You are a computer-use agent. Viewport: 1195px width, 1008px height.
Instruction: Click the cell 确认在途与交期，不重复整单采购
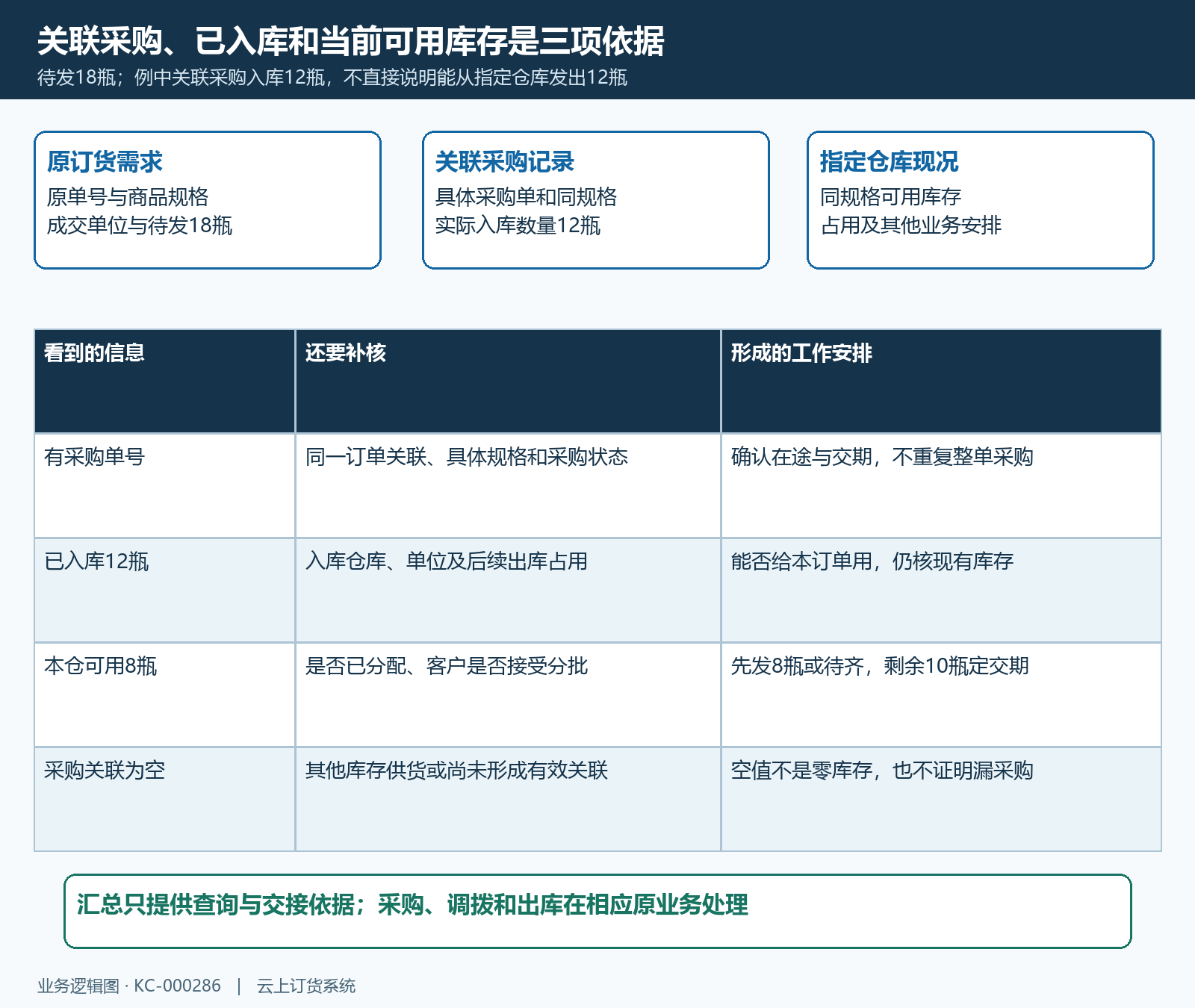point(941,485)
